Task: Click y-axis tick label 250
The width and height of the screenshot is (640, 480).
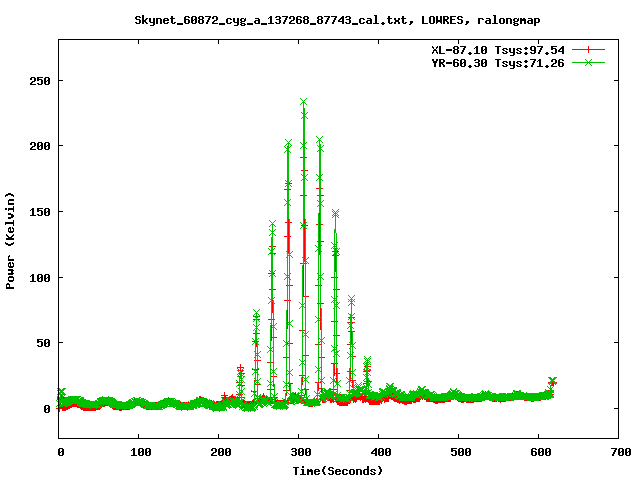Action: pyautogui.click(x=40, y=81)
